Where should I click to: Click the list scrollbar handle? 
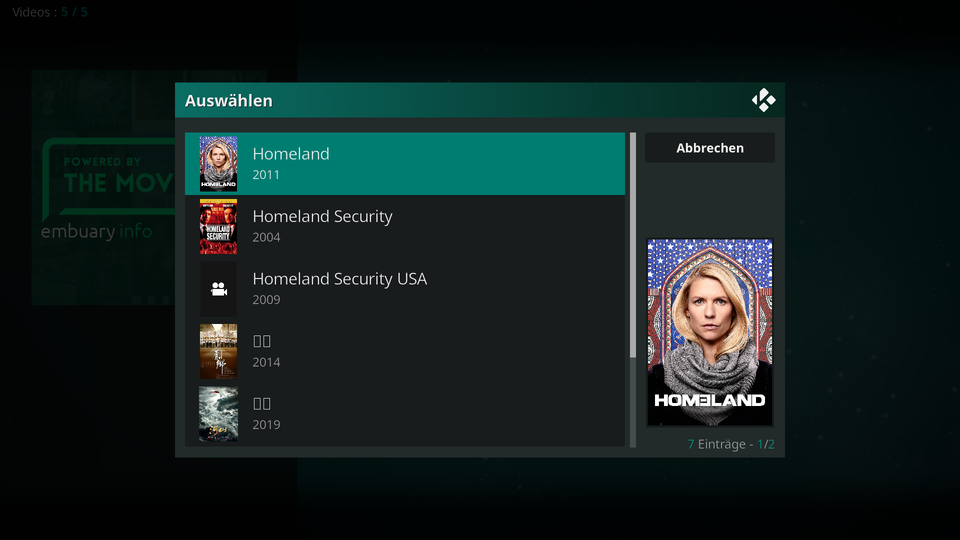(633, 245)
